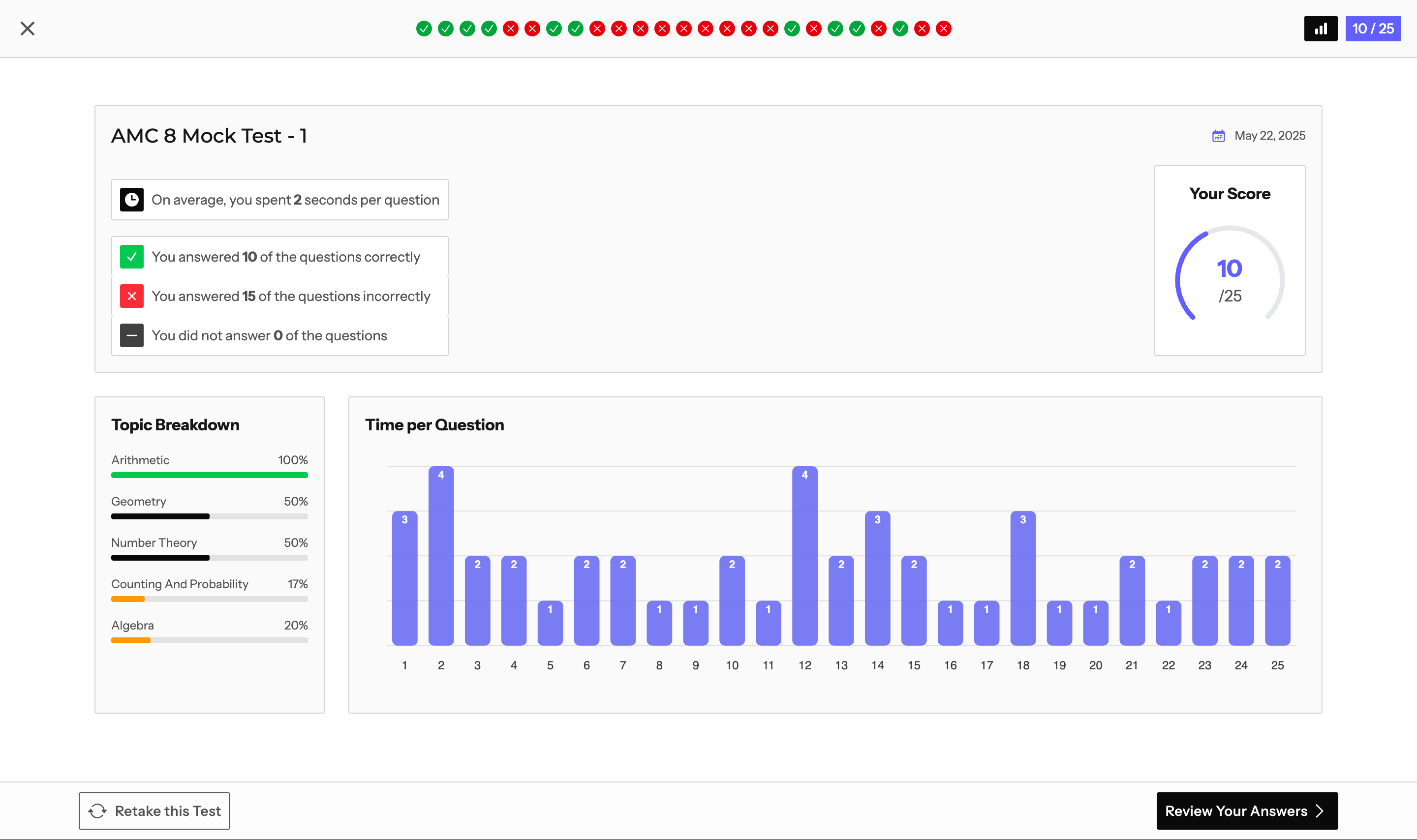
Task: Click the Counting And Probability progress bar
Action: click(x=210, y=600)
